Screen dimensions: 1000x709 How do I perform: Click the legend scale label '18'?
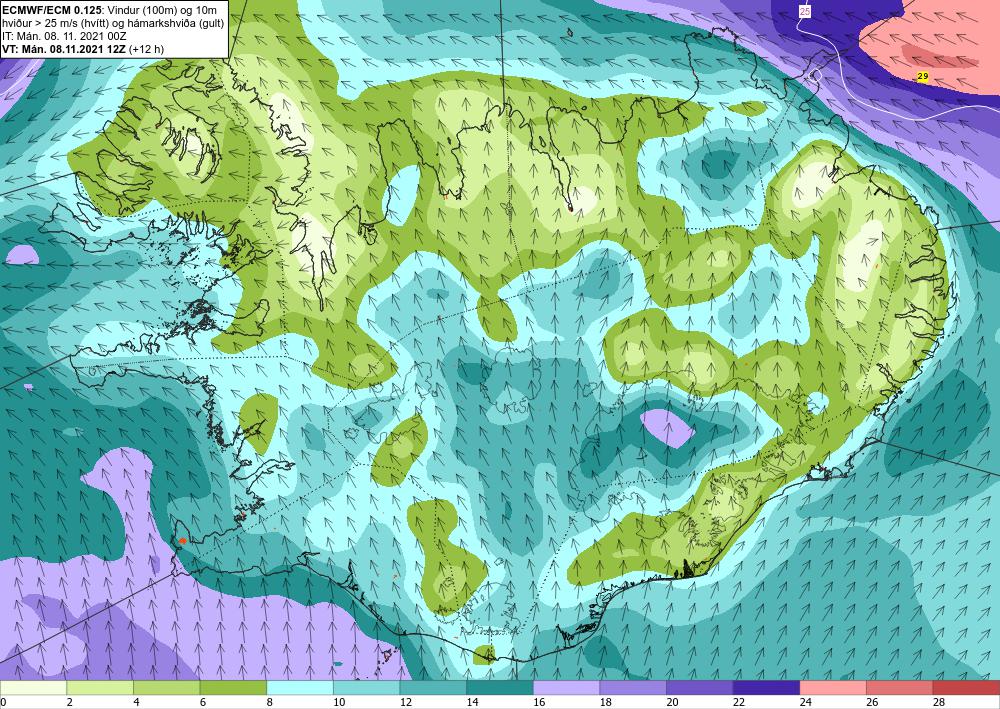pos(605,703)
